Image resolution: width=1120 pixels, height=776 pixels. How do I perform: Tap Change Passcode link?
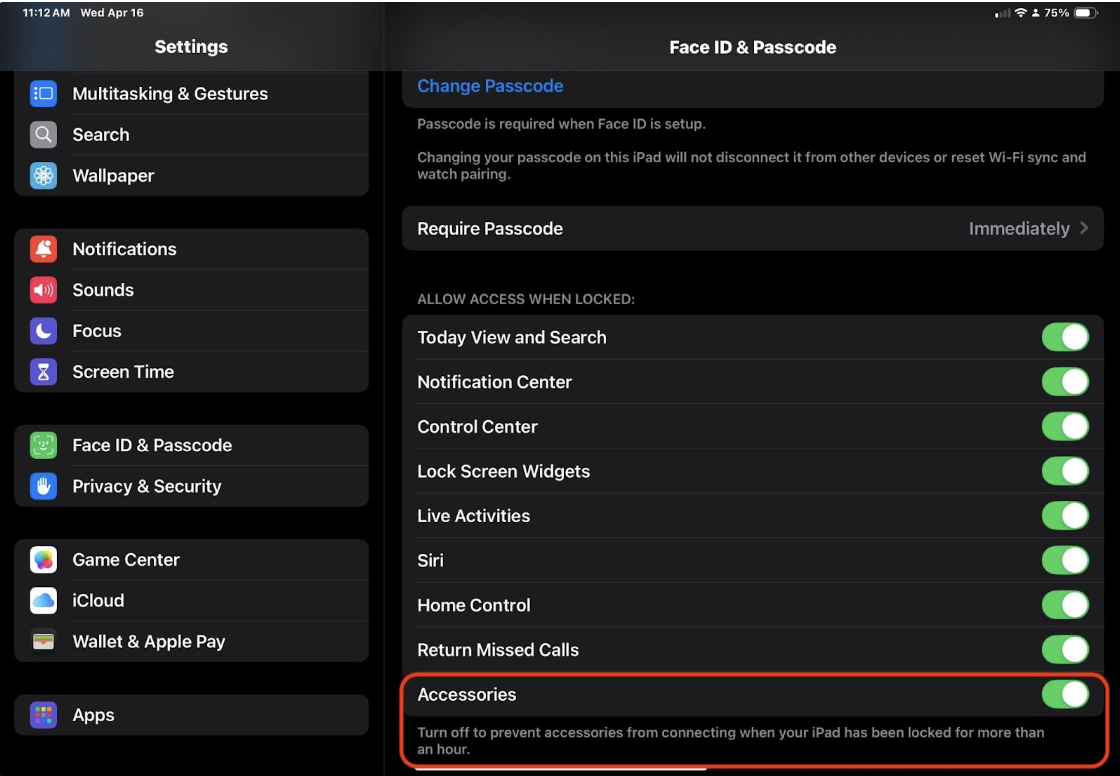click(x=490, y=86)
